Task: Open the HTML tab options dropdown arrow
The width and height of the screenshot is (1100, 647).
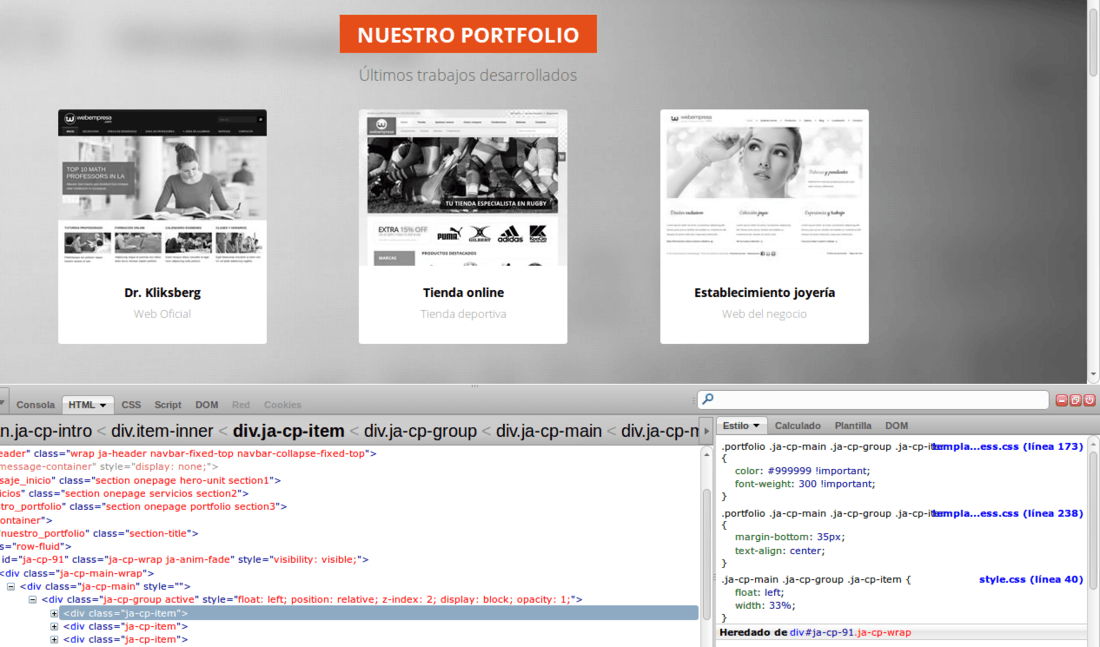Action: click(x=103, y=406)
